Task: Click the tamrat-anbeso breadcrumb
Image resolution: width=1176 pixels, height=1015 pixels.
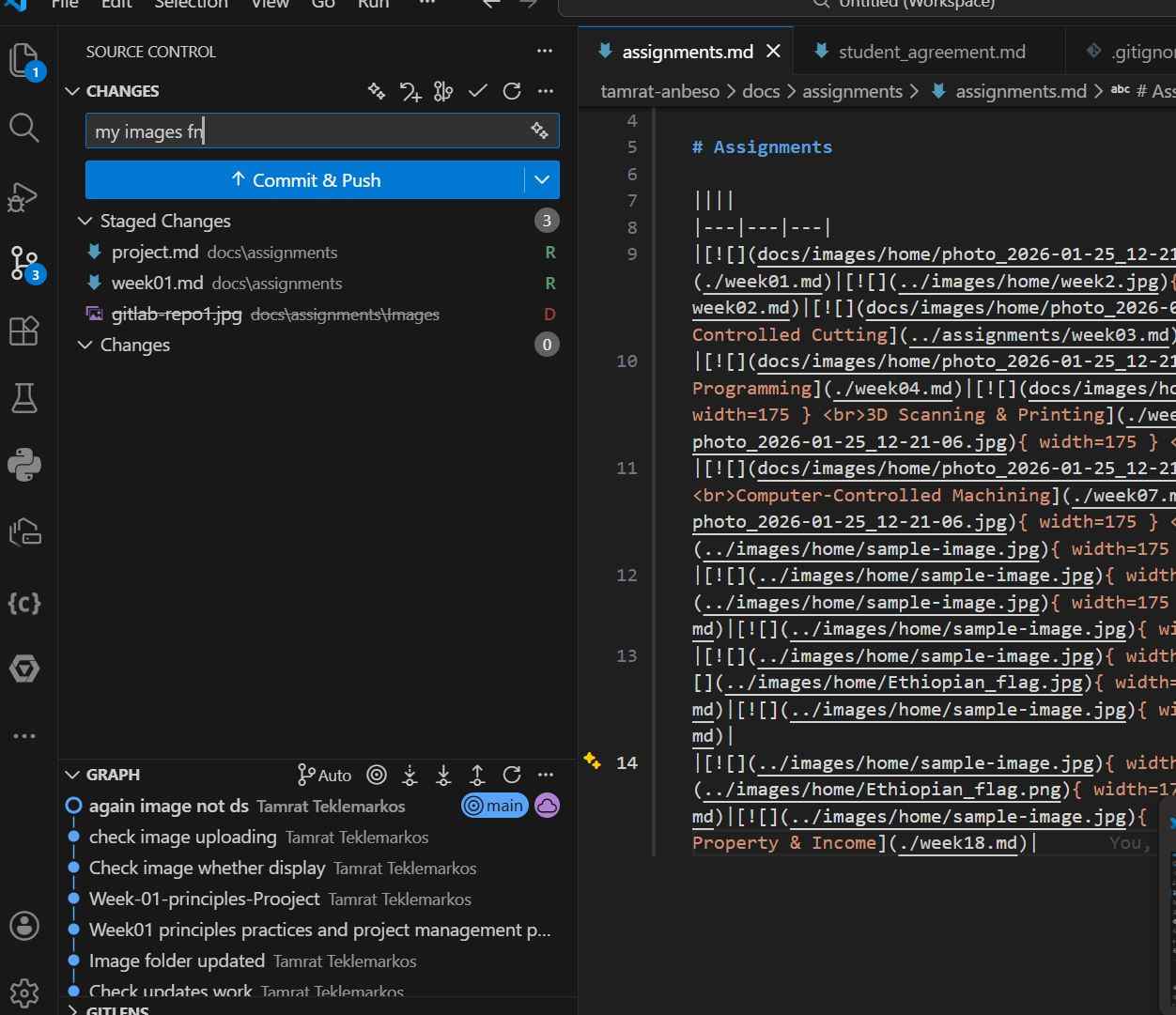Action: click(659, 91)
